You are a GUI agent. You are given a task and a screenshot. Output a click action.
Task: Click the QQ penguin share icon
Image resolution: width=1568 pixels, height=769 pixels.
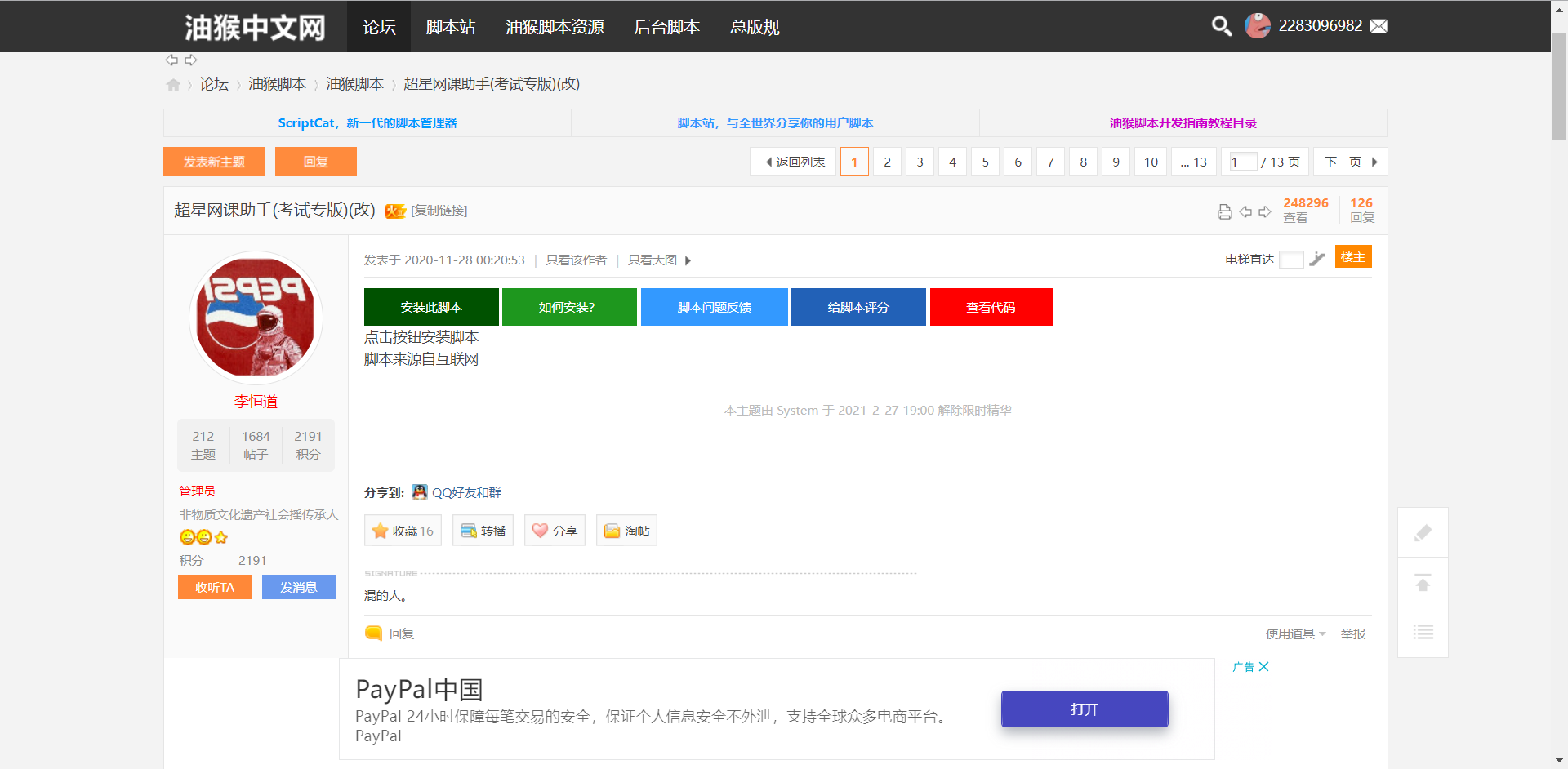[420, 491]
